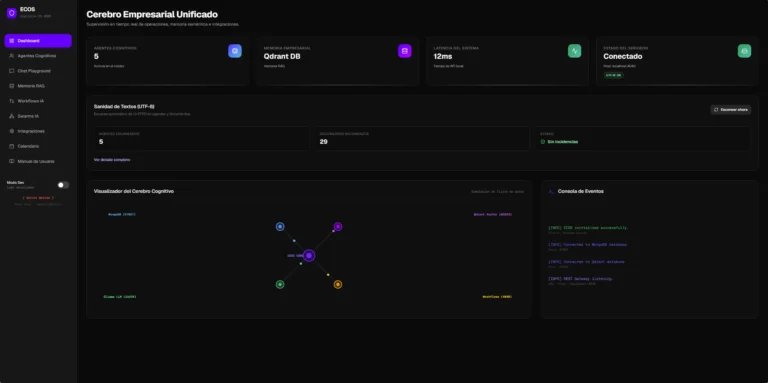Image resolution: width=768 pixels, height=383 pixels.
Task: Open the Integraciones section icon
Action: (12, 131)
